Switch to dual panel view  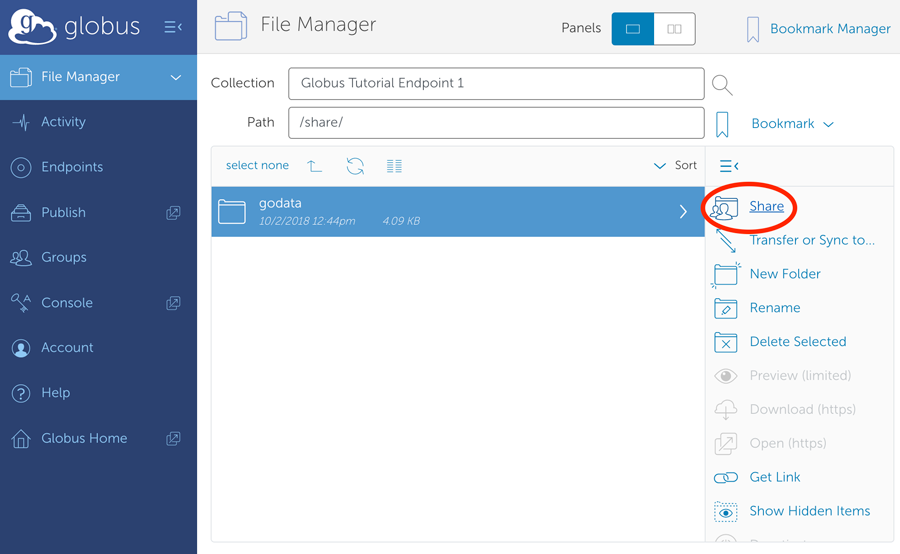674,29
